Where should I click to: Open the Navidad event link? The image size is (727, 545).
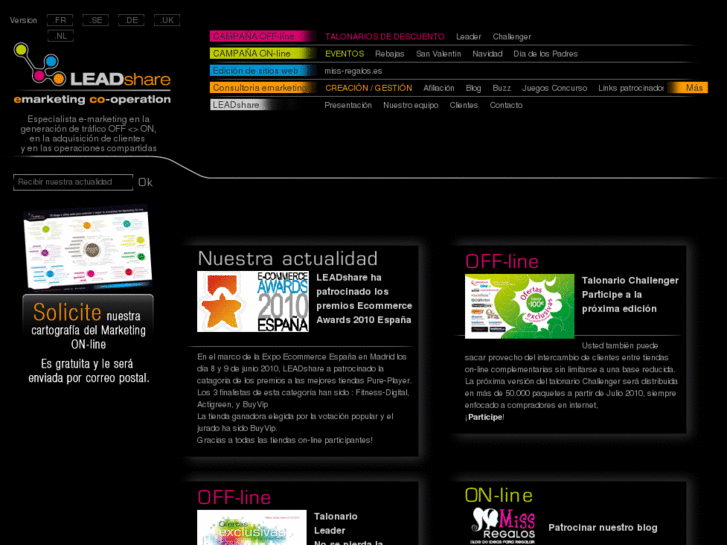pos(487,54)
